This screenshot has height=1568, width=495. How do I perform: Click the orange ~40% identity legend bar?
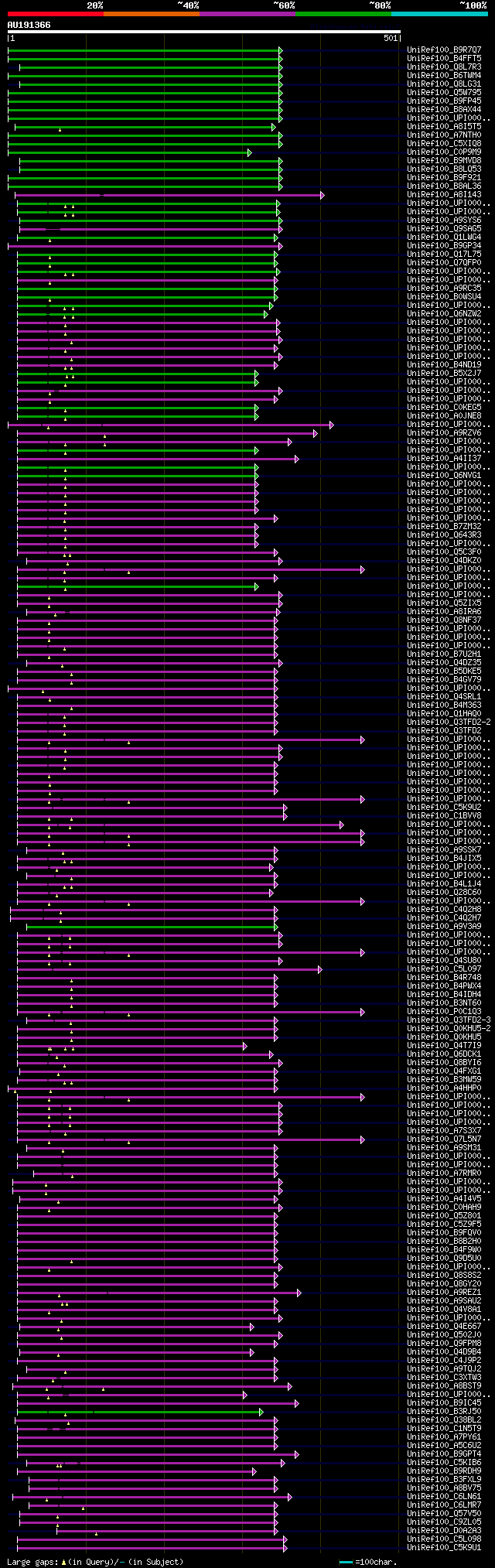(x=152, y=13)
